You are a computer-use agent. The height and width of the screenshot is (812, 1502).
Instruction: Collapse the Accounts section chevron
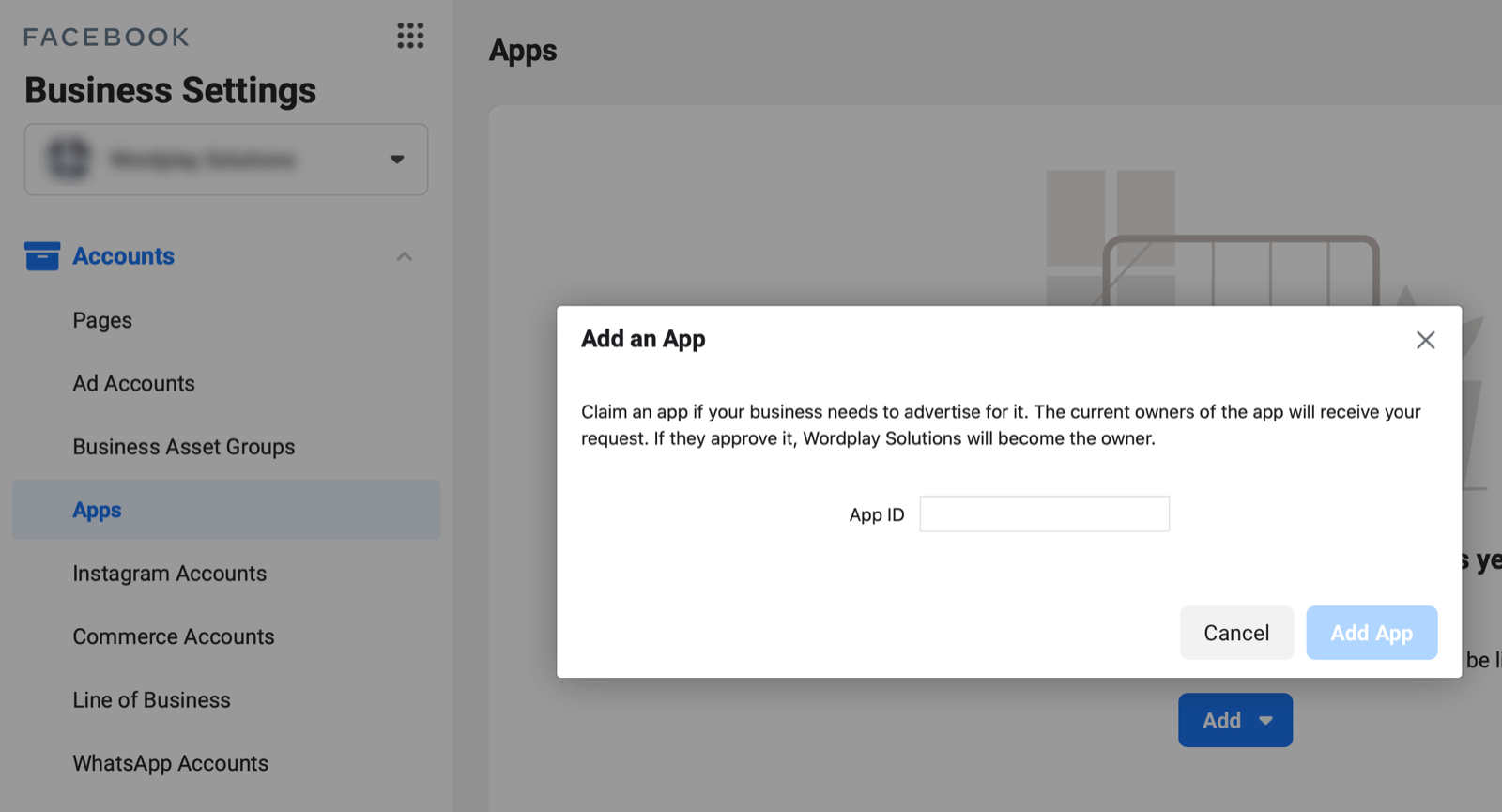point(405,256)
